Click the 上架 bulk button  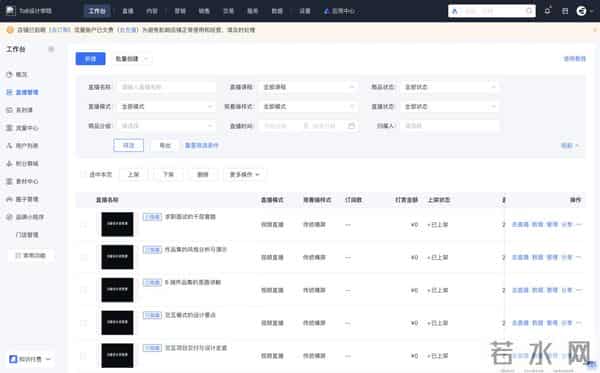point(133,174)
